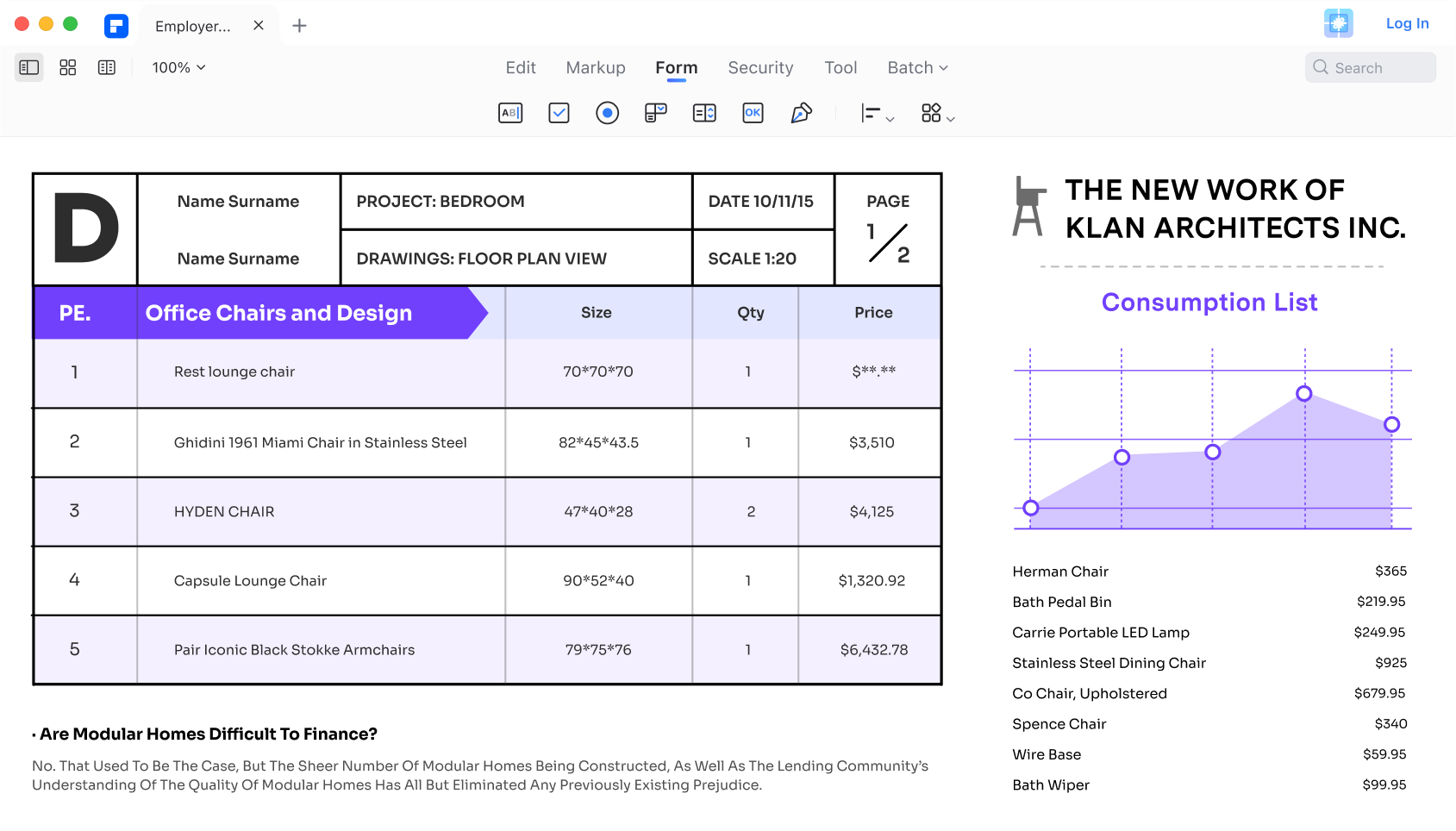The height and width of the screenshot is (831, 1456).
Task: Choose the OK push button tool
Action: 753,113
